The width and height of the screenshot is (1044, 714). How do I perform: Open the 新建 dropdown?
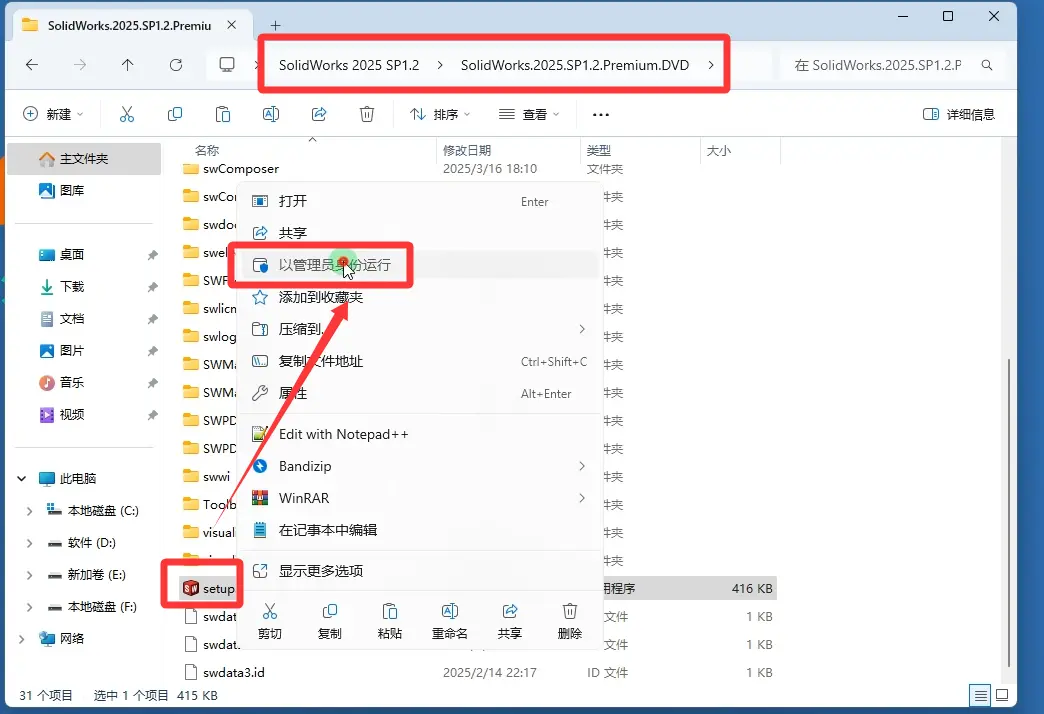tap(53, 115)
